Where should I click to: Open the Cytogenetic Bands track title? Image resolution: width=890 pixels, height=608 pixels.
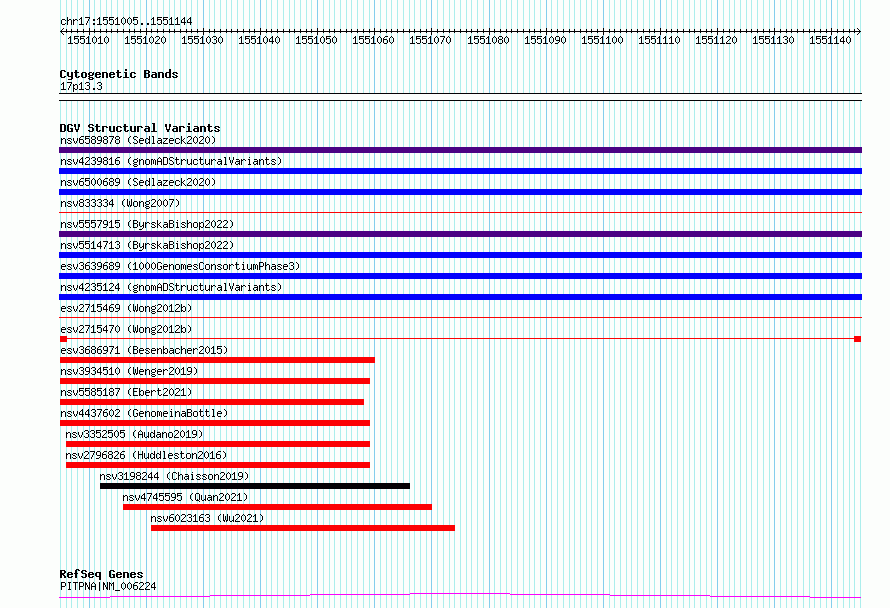pos(119,74)
